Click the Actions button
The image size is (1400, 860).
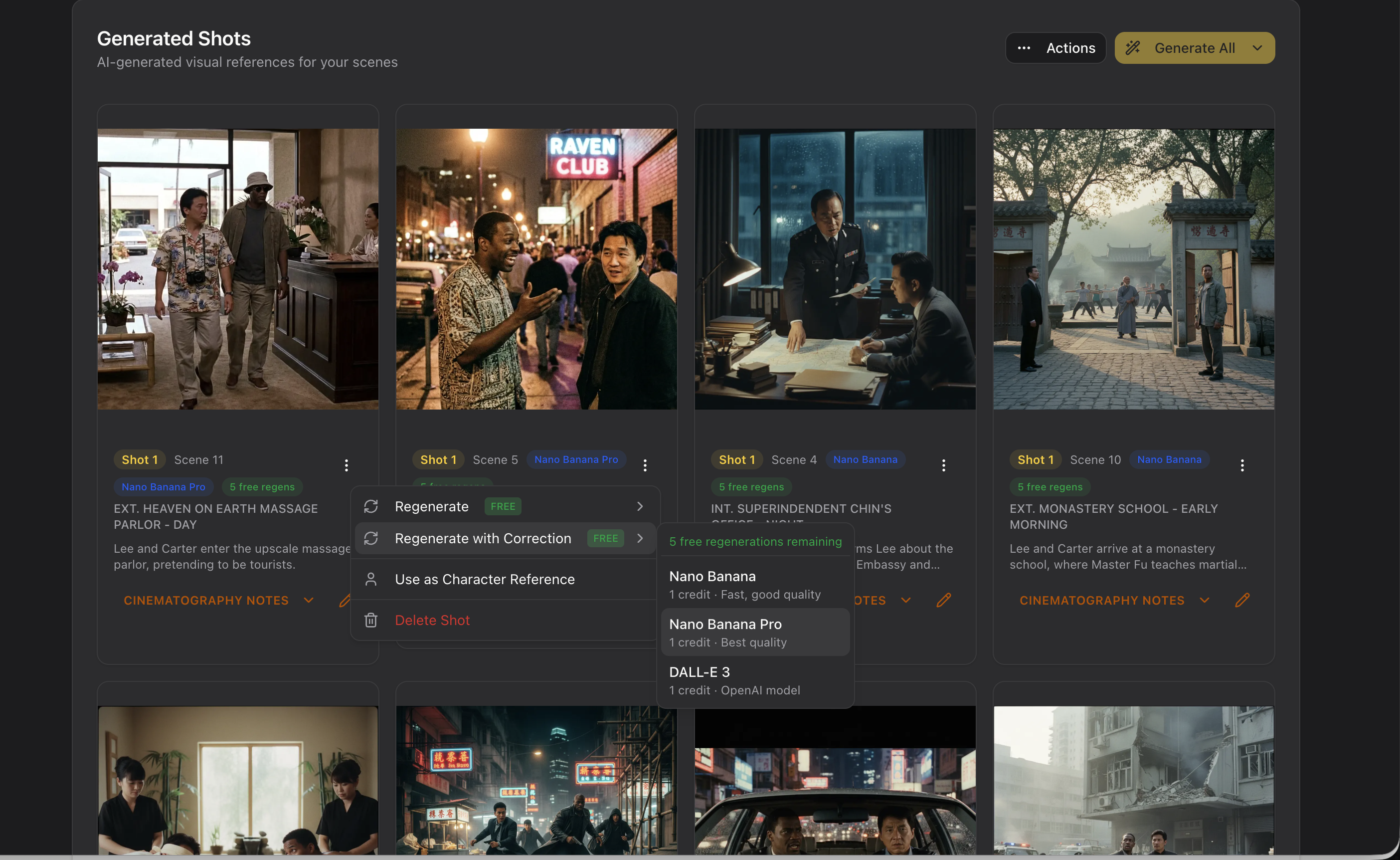click(1055, 48)
